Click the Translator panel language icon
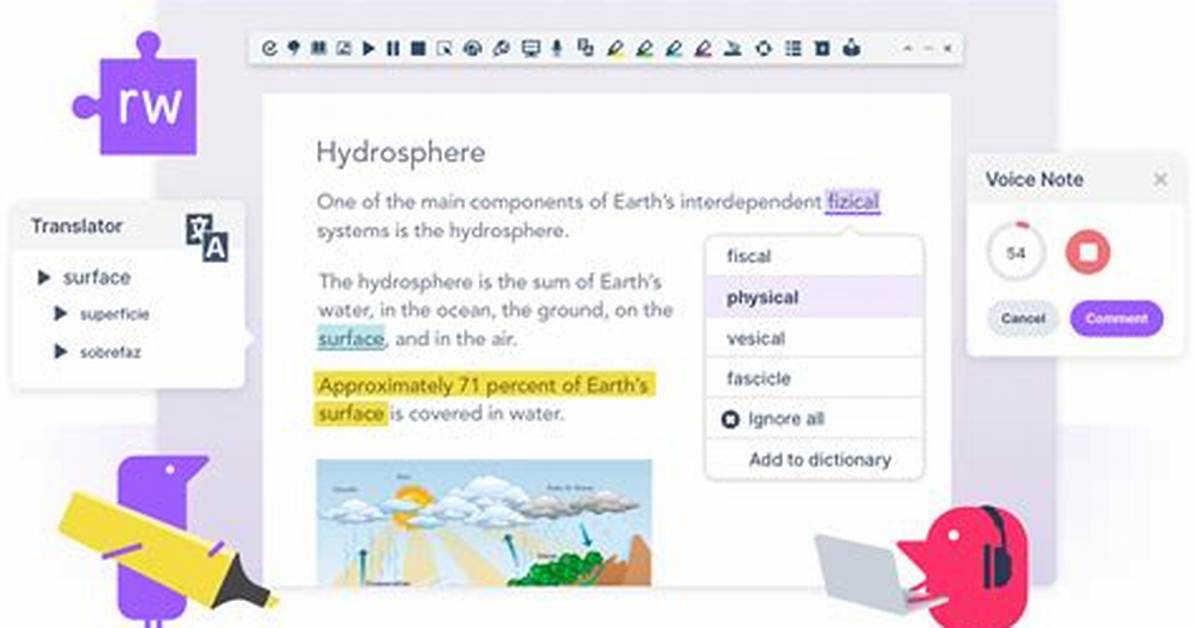Viewport: 1196px width, 628px height. click(207, 237)
